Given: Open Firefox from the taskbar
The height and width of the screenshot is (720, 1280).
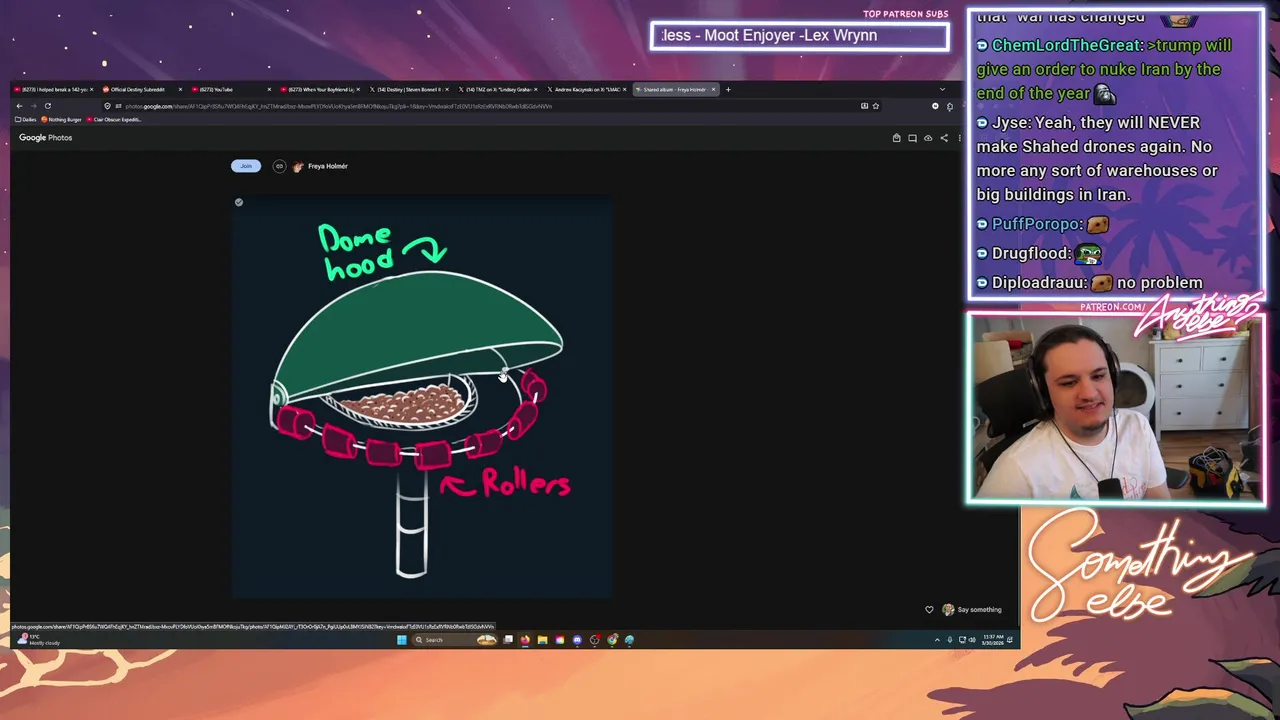Looking at the screenshot, I should [x=525, y=640].
